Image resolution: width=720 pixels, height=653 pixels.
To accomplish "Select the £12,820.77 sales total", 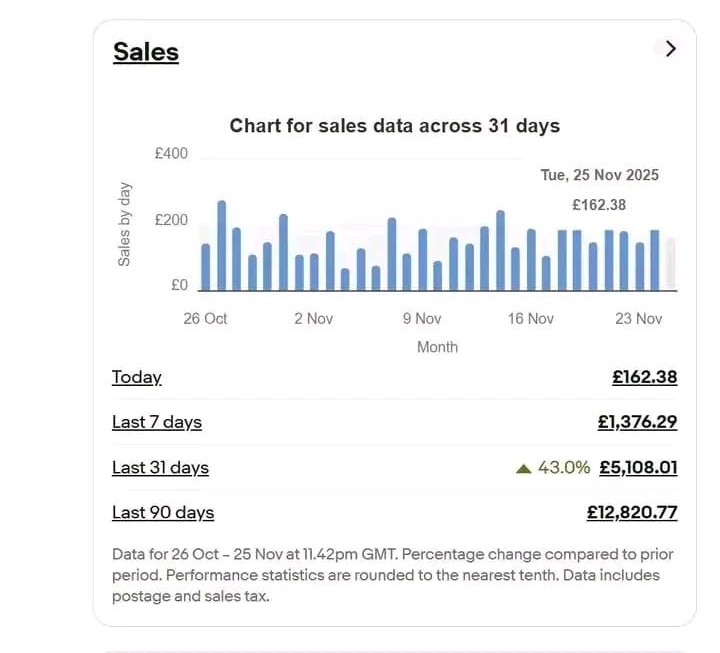I will coord(632,512).
